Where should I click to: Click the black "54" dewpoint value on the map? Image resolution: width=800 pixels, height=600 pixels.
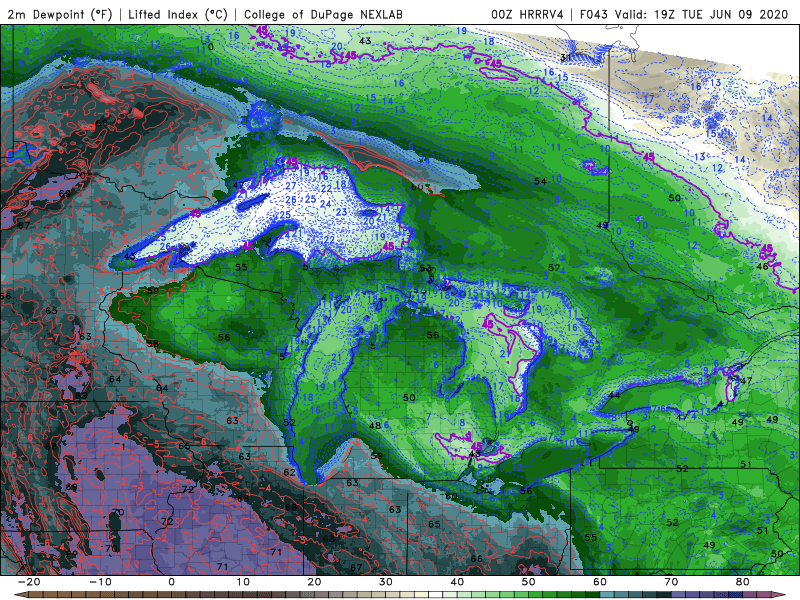[540, 181]
